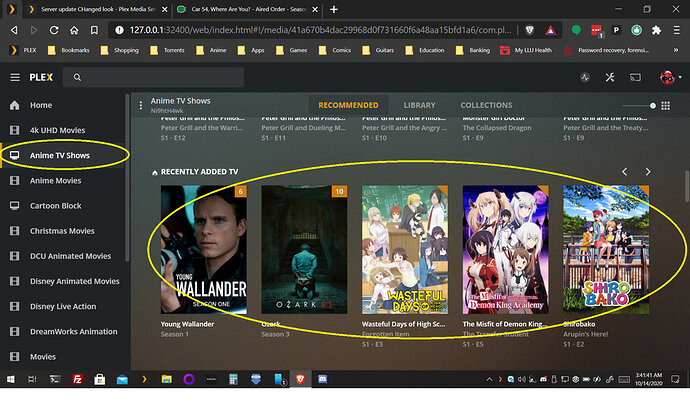The height and width of the screenshot is (416, 690).
Task: Open Wasteful Days of High School poster
Action: pos(405,250)
